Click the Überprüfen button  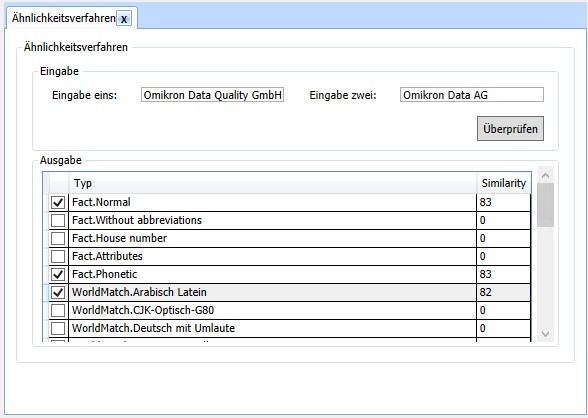510,129
